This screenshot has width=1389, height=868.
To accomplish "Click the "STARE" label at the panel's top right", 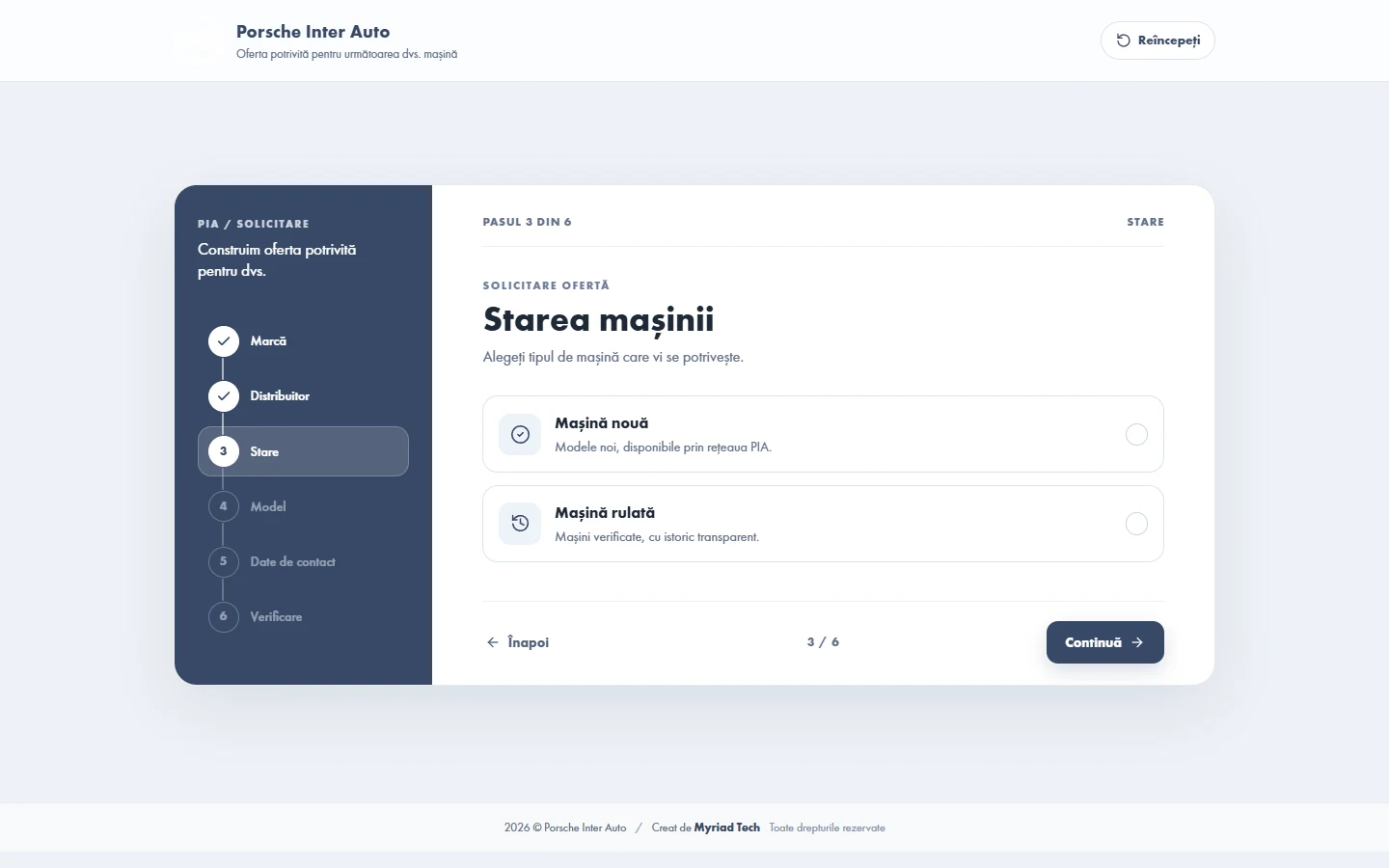I will (1146, 222).
